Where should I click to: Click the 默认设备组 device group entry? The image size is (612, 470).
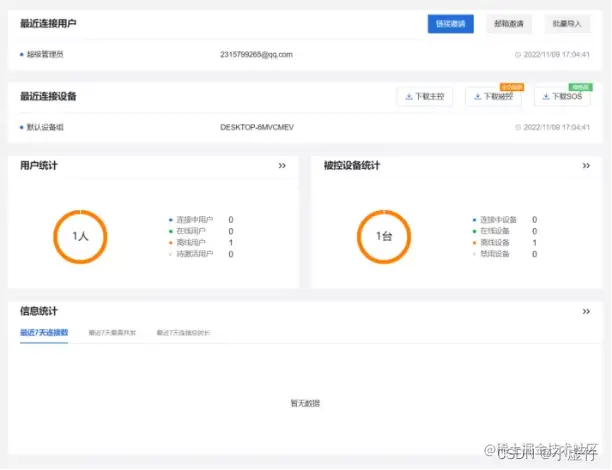point(45,127)
